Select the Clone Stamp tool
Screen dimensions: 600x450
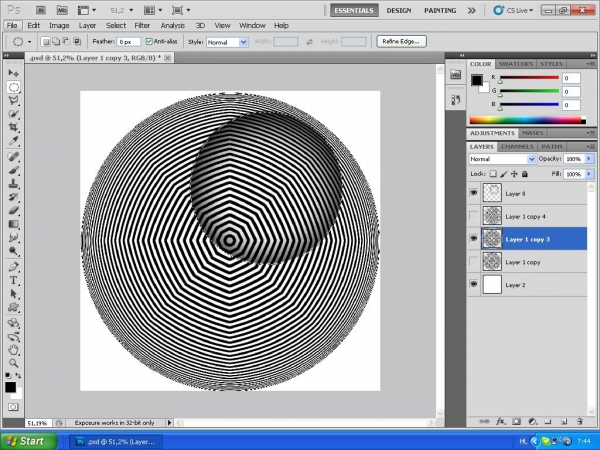tap(13, 183)
